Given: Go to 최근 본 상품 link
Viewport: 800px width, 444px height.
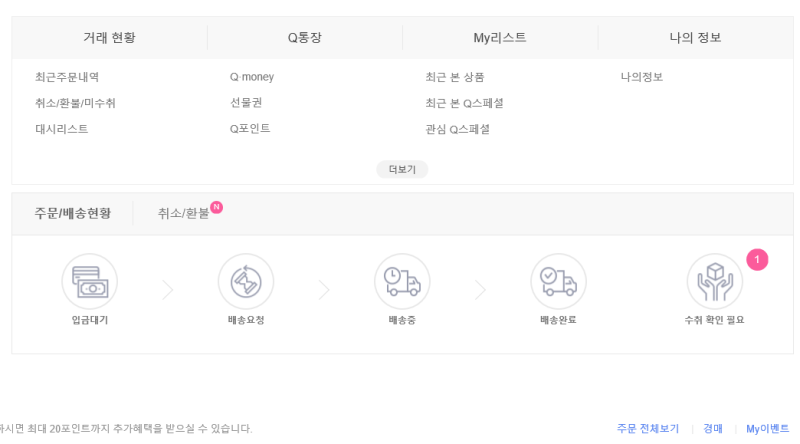Looking at the screenshot, I should (x=455, y=77).
